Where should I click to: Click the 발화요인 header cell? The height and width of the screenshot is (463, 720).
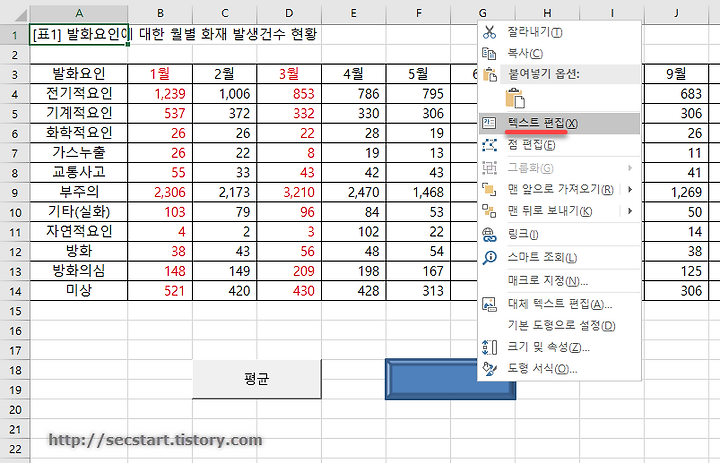click(79, 74)
